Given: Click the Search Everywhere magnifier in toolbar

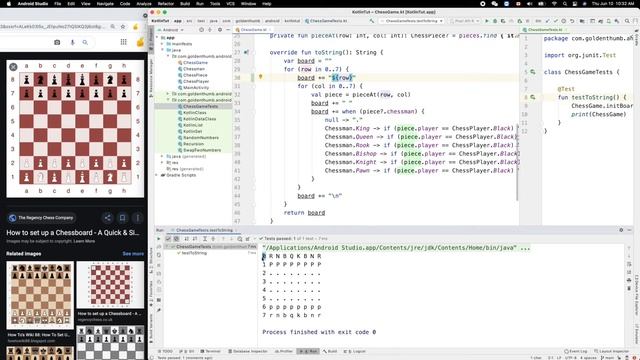Looking at the screenshot, I should [627, 21].
